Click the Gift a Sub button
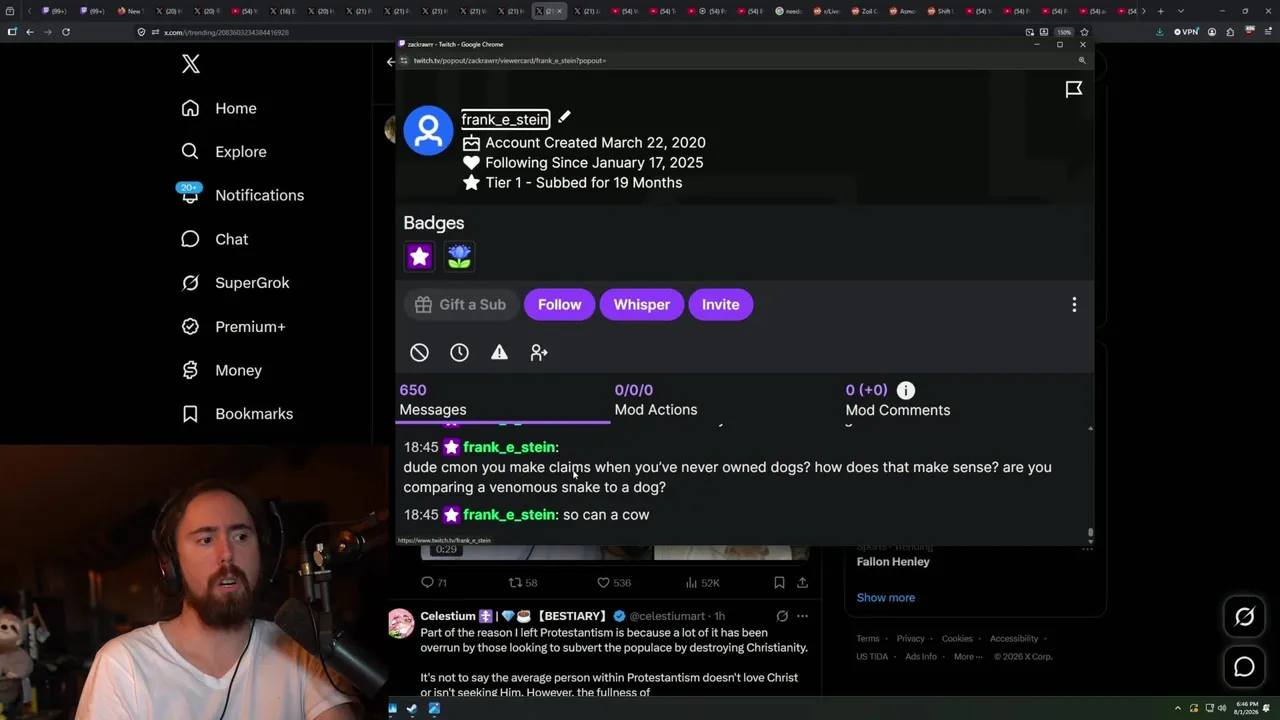The image size is (1280, 720). [x=460, y=305]
